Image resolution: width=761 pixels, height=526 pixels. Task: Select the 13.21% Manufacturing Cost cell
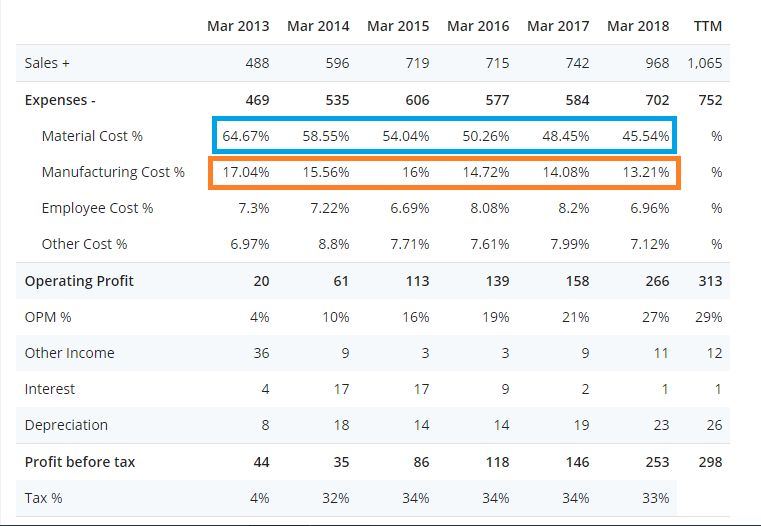tap(645, 172)
